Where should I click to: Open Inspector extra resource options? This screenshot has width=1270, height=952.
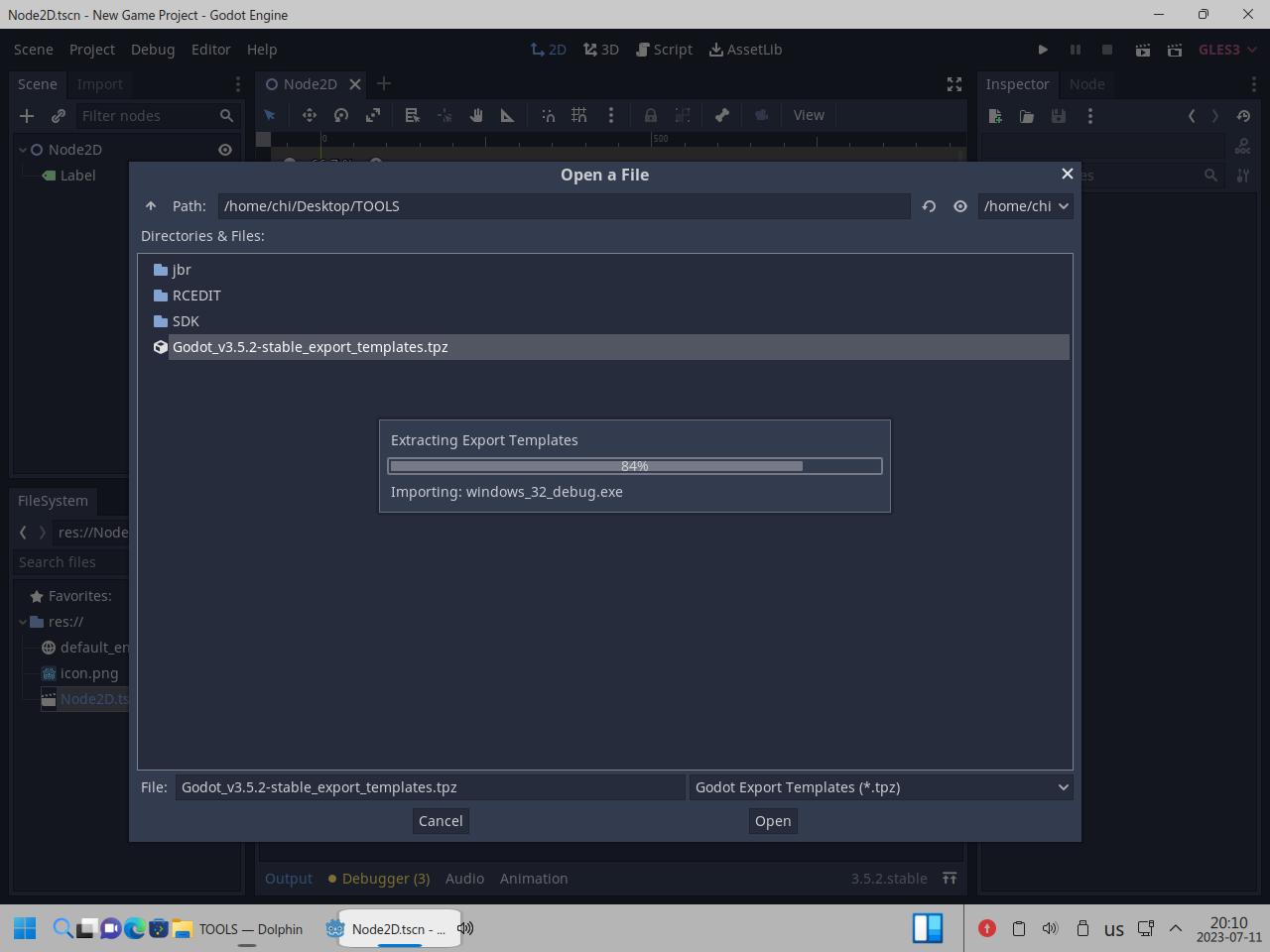[1090, 116]
